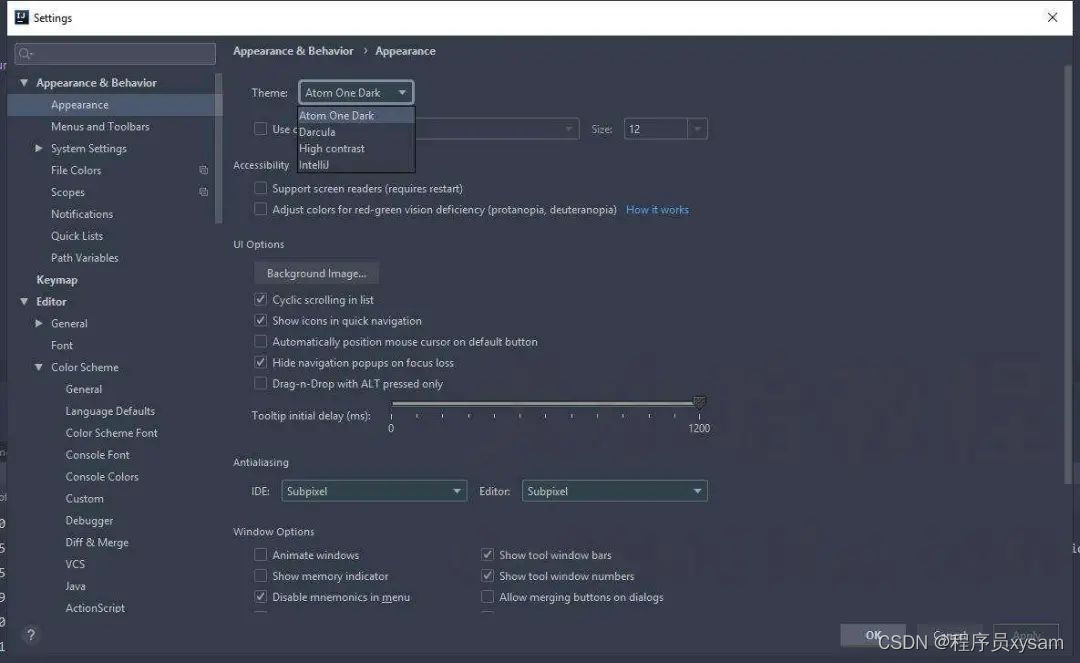Open Keymap settings page

pos(56,280)
